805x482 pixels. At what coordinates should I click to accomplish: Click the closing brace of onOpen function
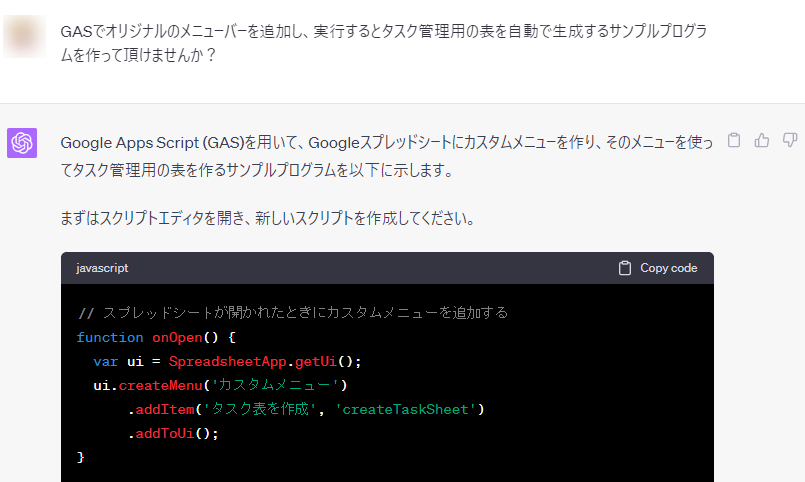[81, 457]
